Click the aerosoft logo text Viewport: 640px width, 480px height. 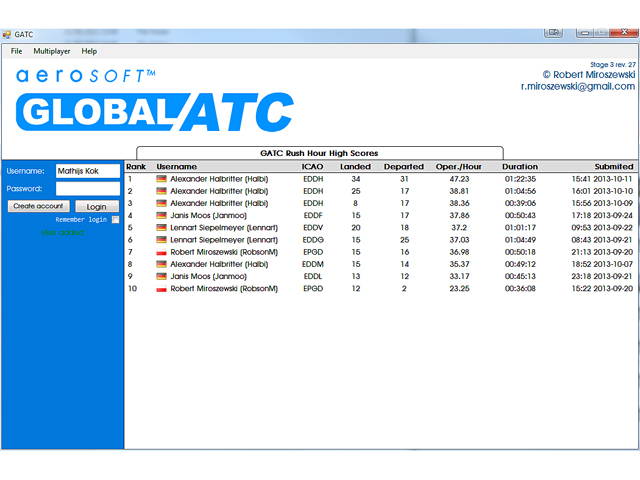pos(85,76)
